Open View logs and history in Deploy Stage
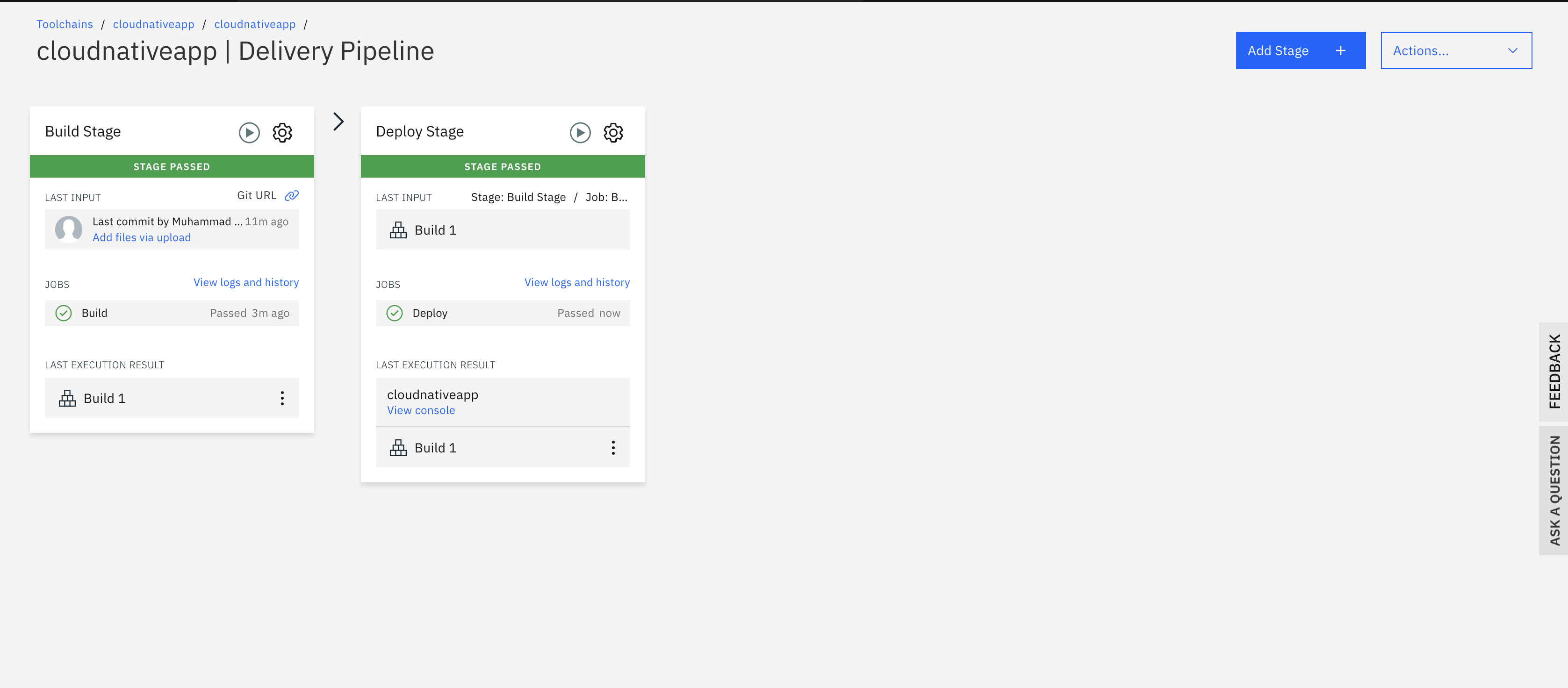Viewport: 1568px width, 688px height. [576, 282]
